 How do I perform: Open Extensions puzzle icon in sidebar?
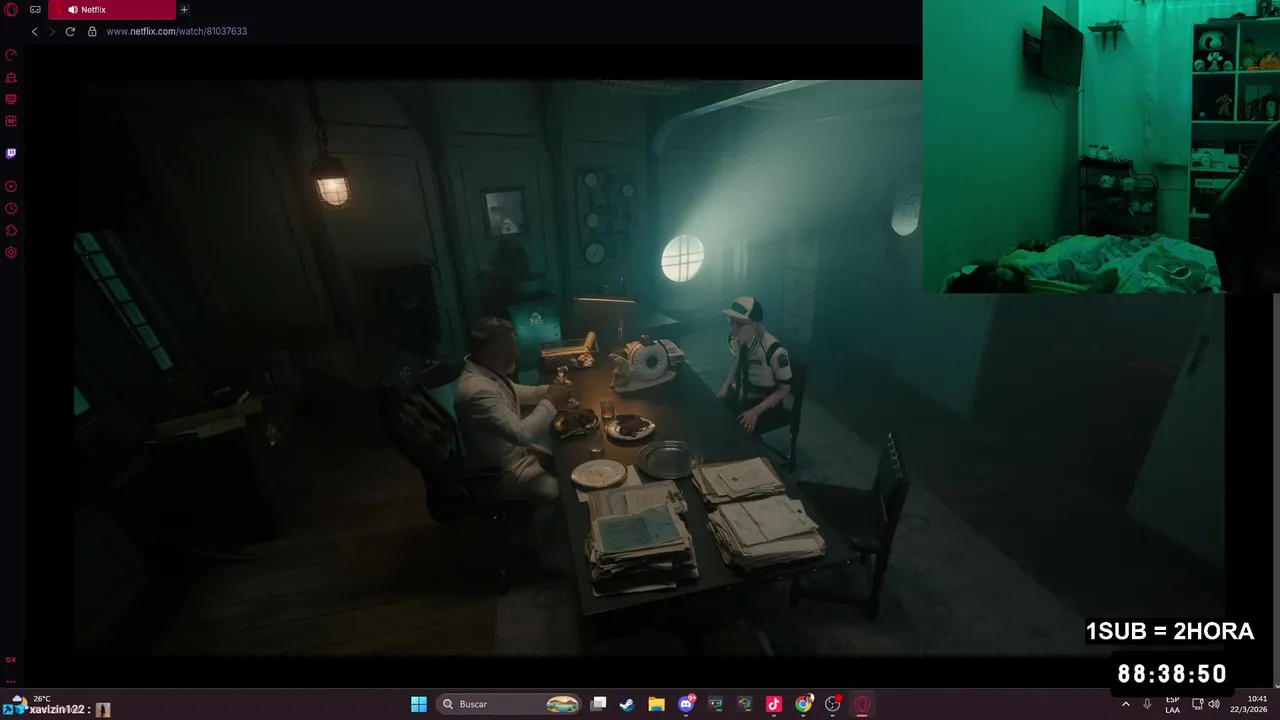tap(11, 230)
